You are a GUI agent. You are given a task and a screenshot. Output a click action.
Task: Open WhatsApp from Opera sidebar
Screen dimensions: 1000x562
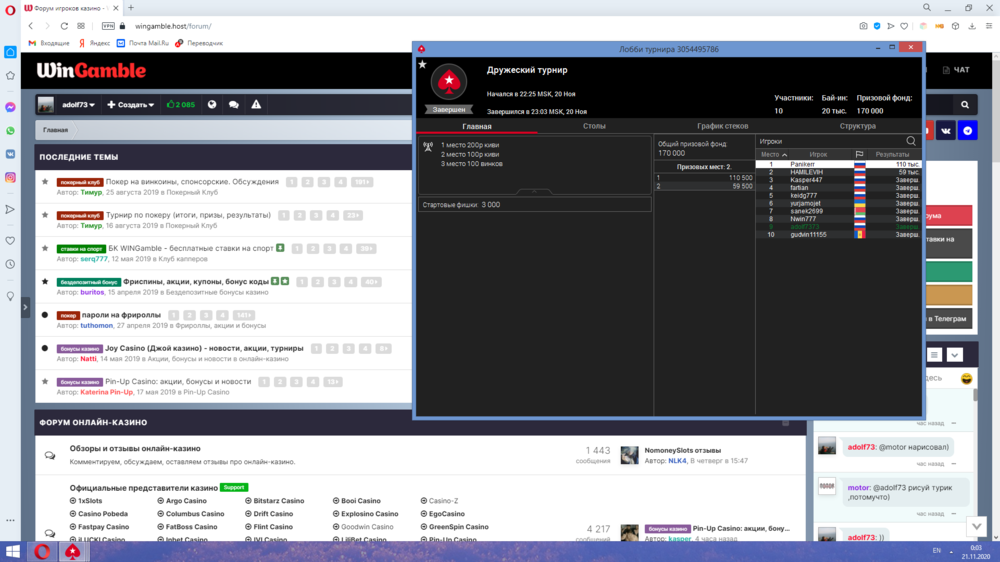click(10, 131)
